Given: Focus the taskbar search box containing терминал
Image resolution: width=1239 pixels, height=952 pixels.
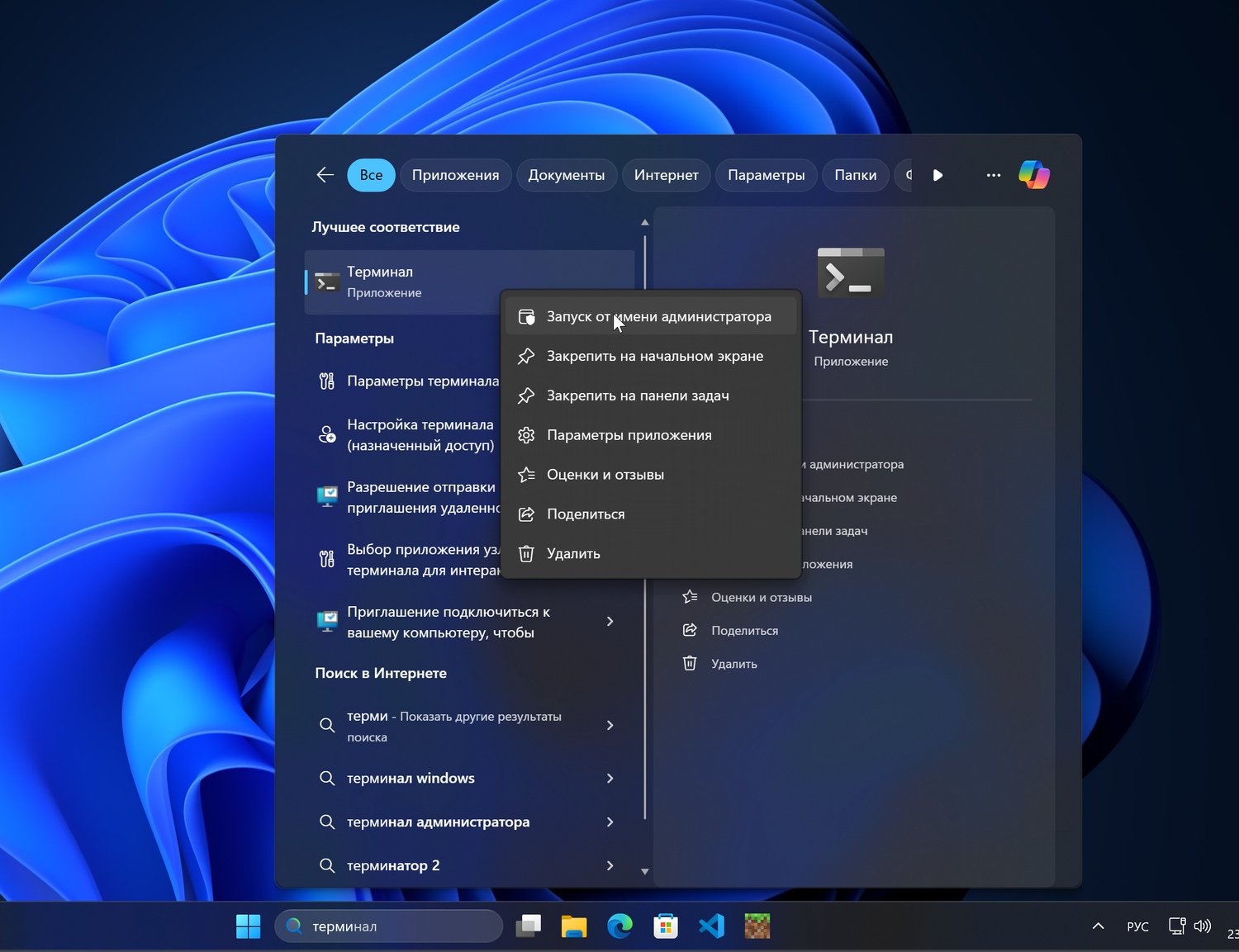Looking at the screenshot, I should [x=388, y=926].
